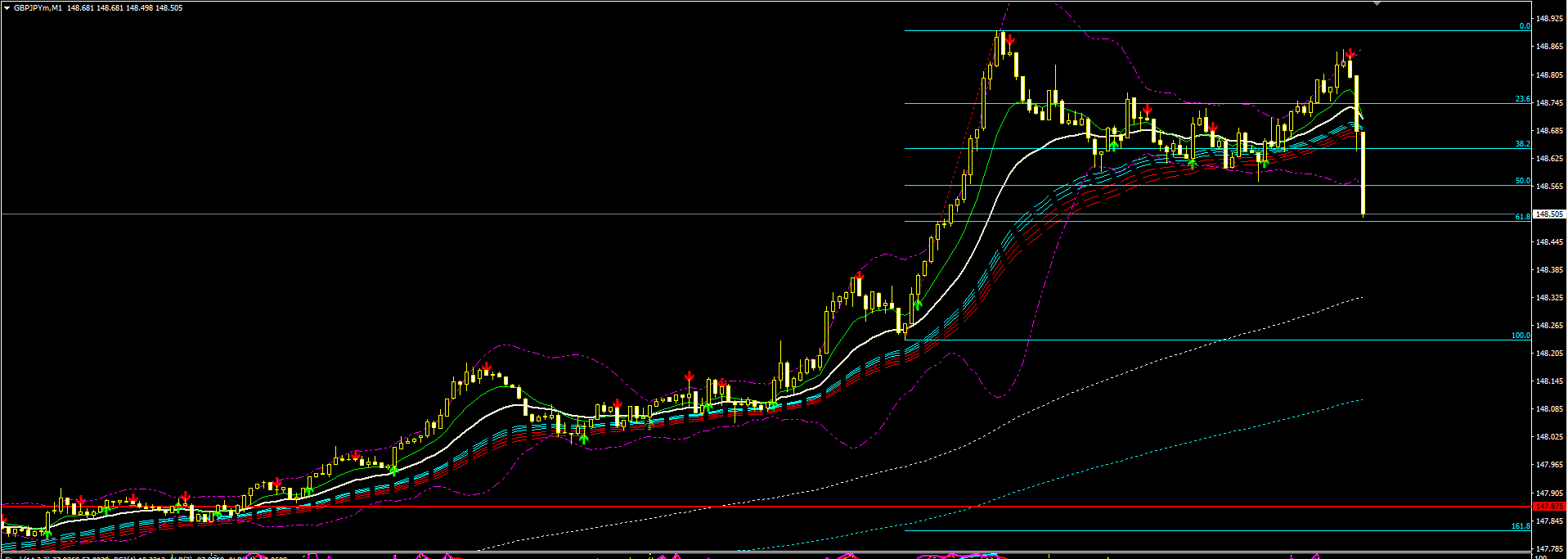Click the 147.905 price scale value
Screen dimensions: 1568x559
click(x=1549, y=494)
